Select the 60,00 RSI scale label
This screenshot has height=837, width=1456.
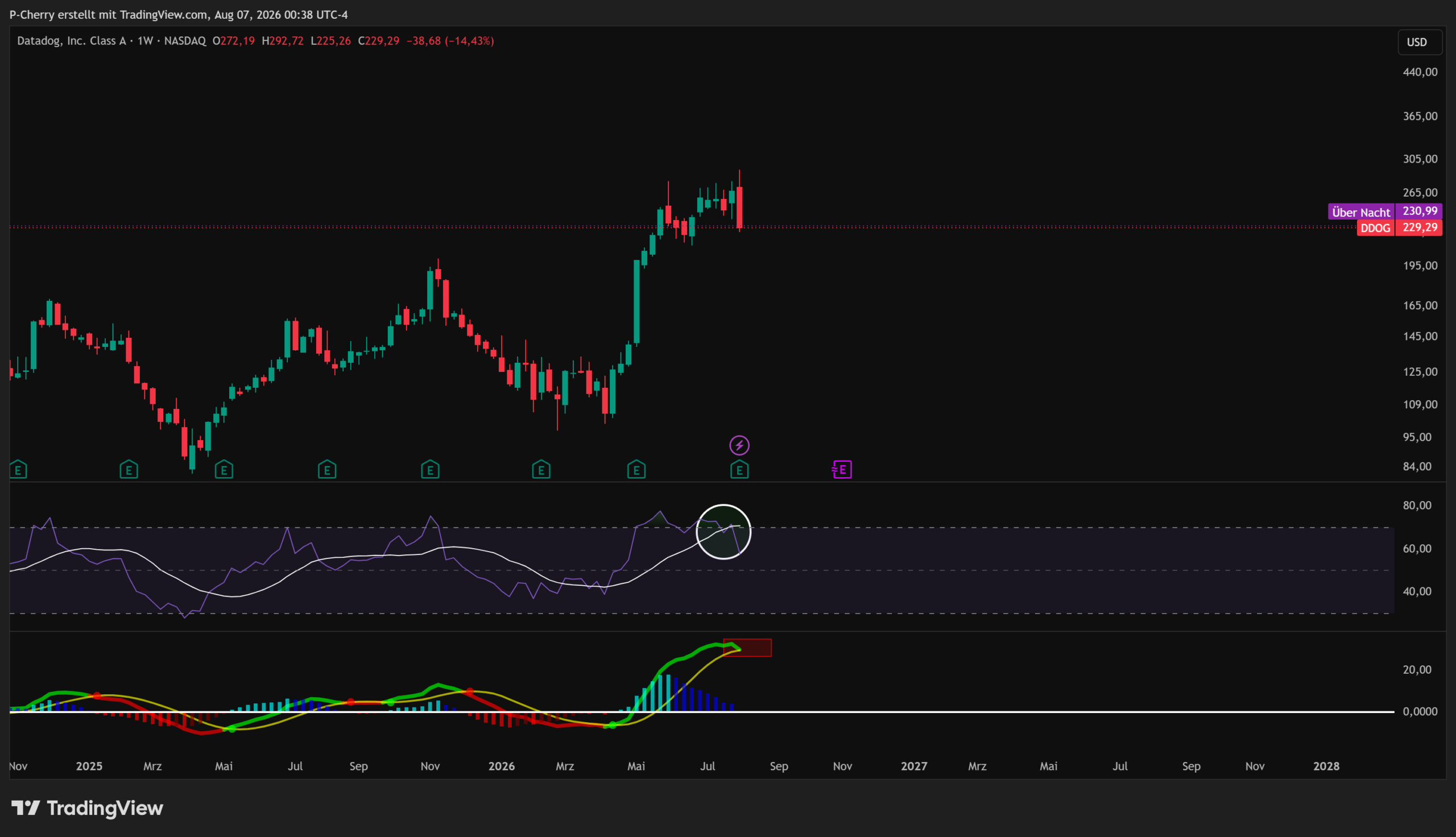[1417, 549]
